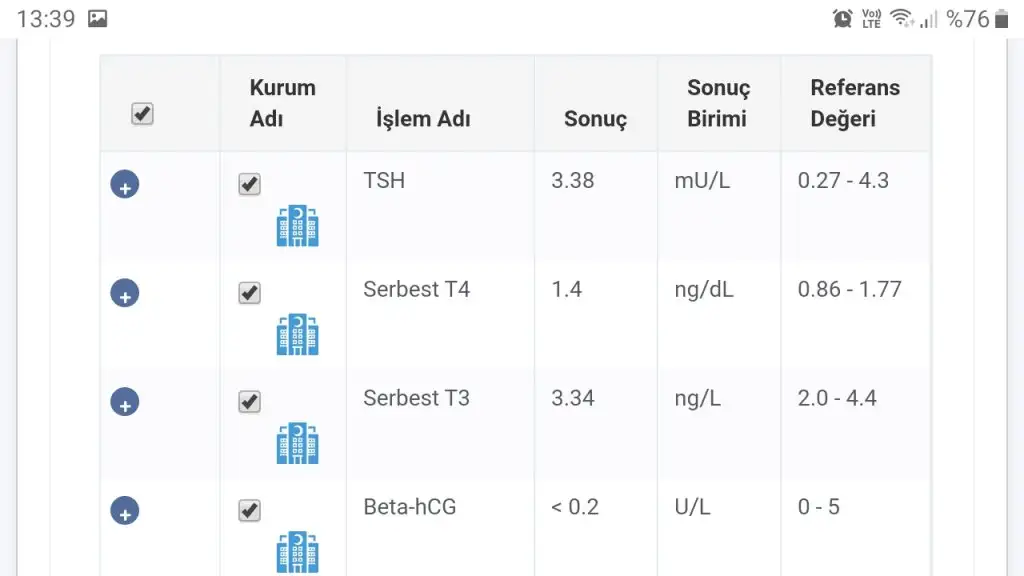Tap the image notification icon in status bar
Screen dimensions: 1024x576
click(97, 18)
